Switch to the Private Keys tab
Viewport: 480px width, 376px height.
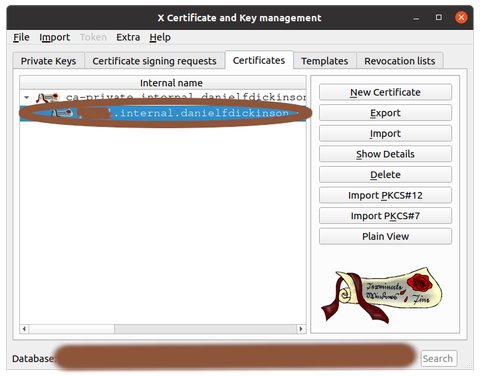(48, 61)
